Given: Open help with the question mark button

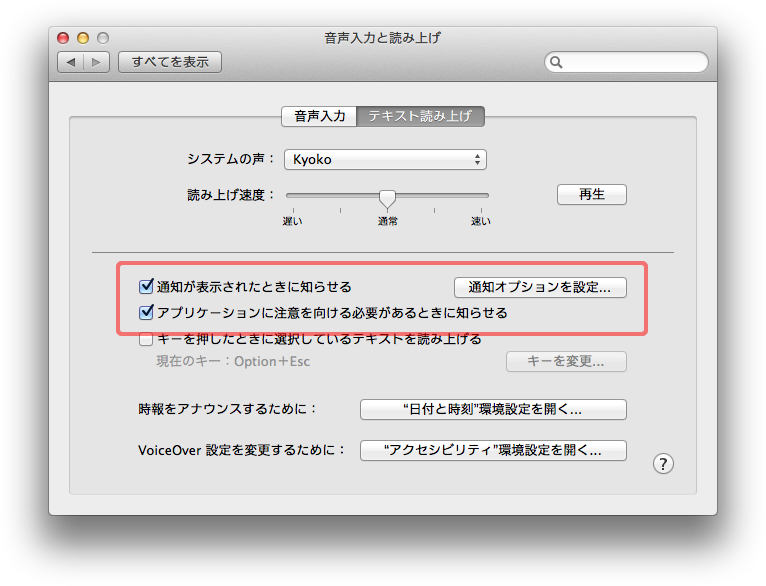Looking at the screenshot, I should click(x=663, y=463).
